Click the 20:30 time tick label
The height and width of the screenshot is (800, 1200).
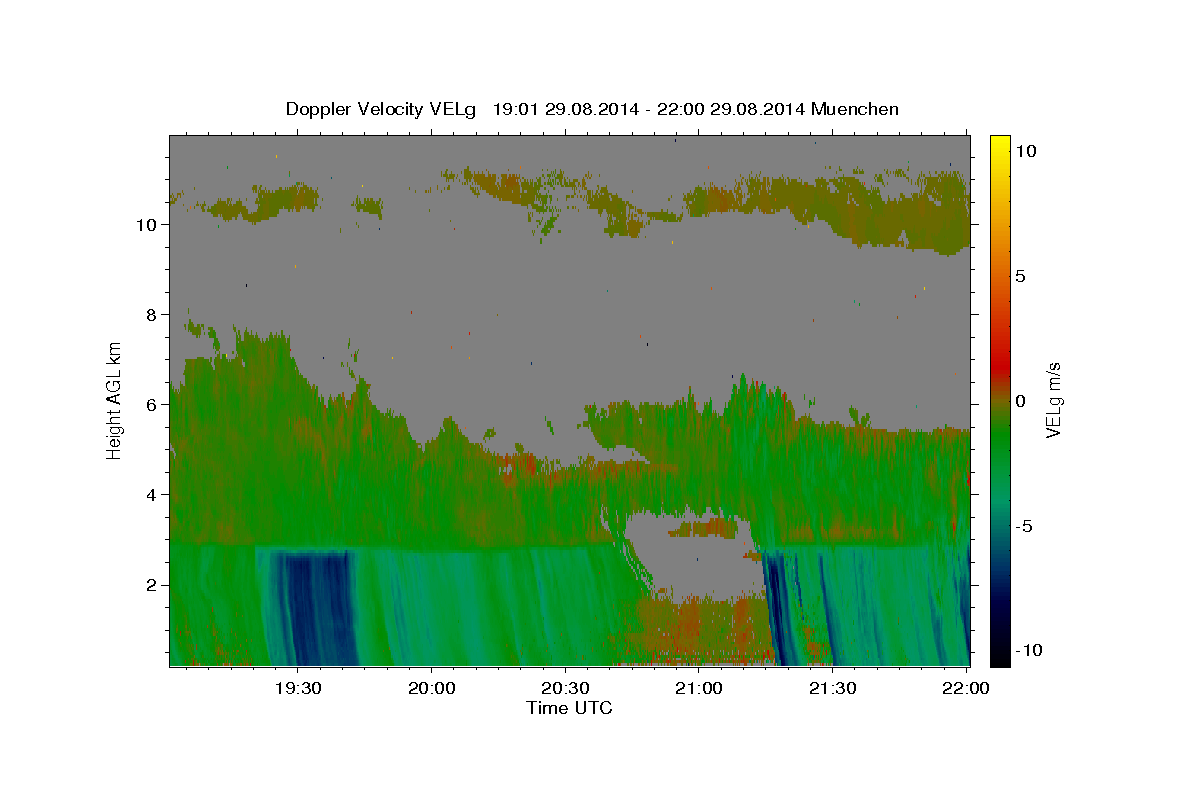click(565, 687)
